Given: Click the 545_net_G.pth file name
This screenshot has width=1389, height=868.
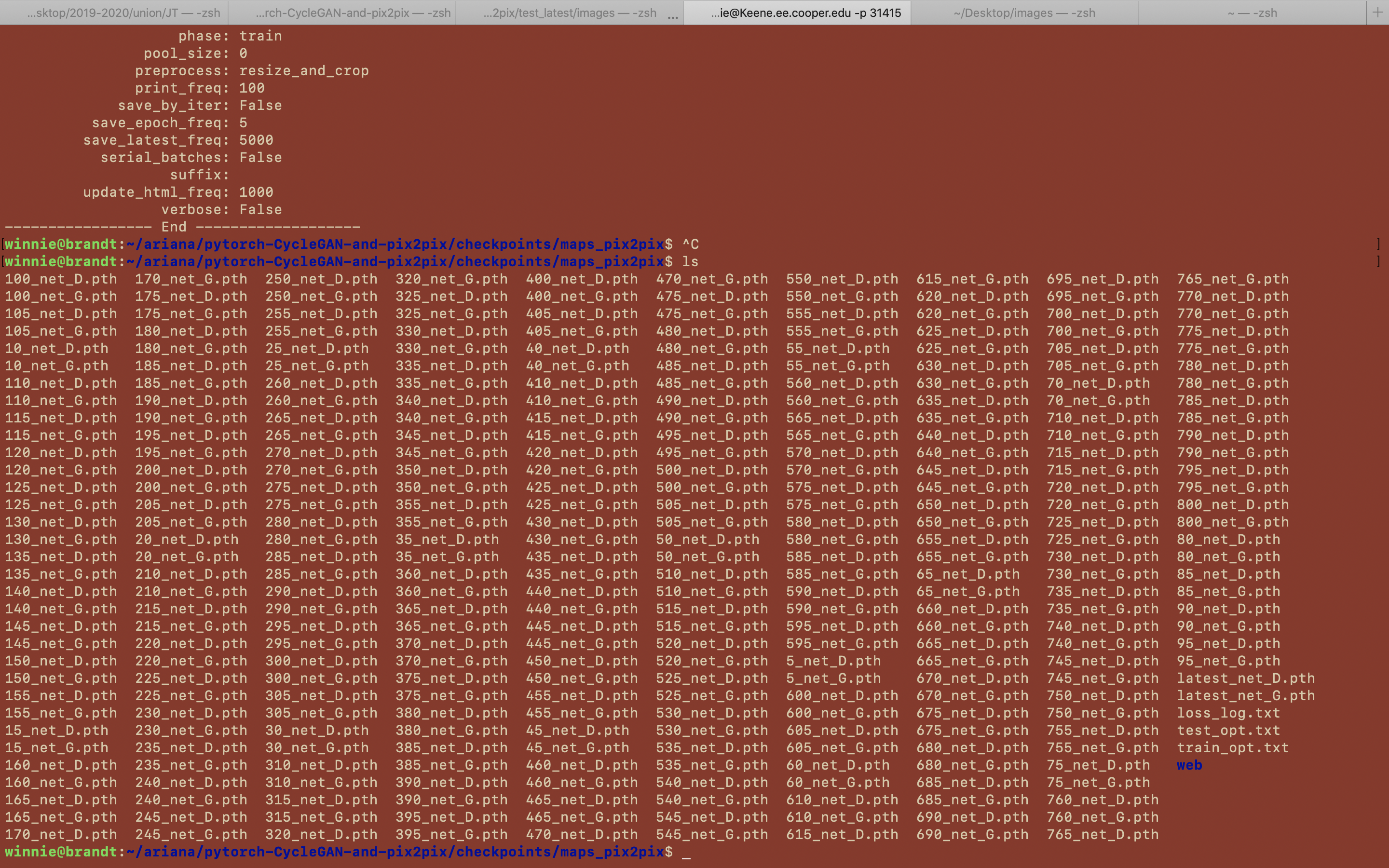Looking at the screenshot, I should [x=712, y=834].
